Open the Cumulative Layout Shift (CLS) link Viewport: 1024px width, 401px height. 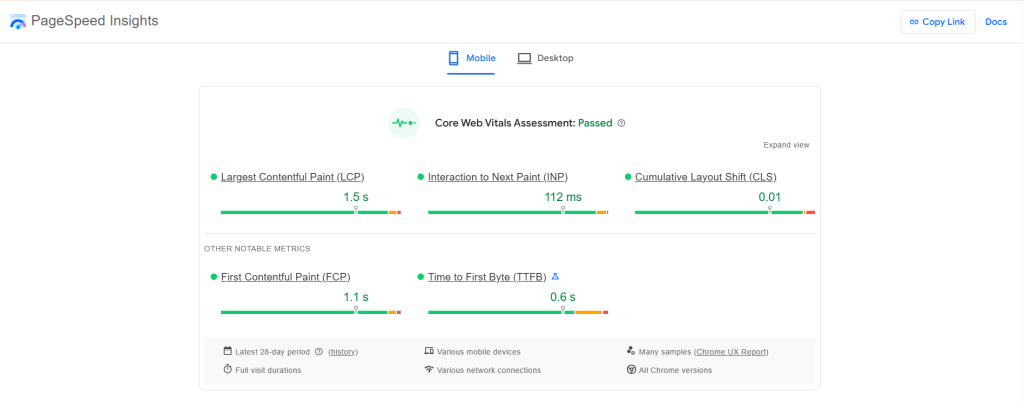pos(705,177)
